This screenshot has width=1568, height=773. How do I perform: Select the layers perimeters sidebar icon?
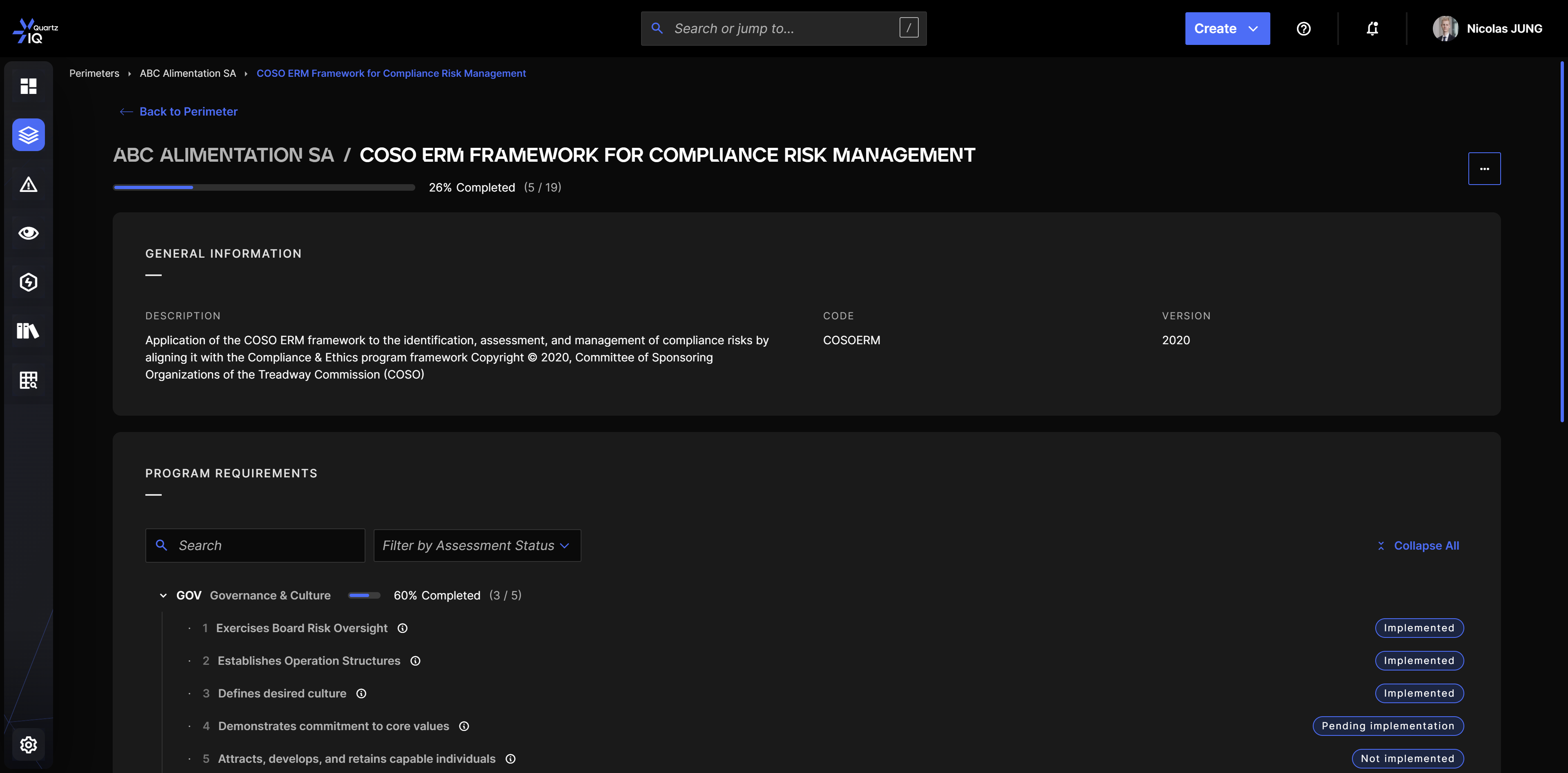click(x=28, y=134)
